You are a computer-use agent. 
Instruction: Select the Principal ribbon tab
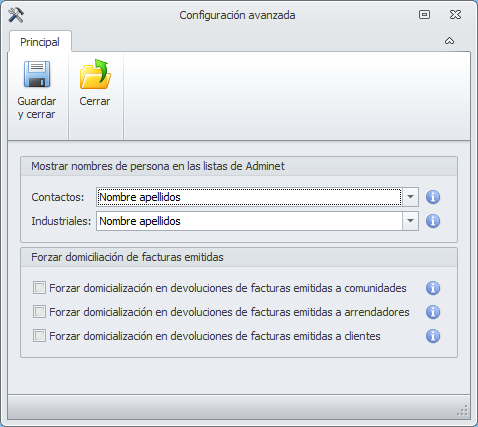click(40, 42)
